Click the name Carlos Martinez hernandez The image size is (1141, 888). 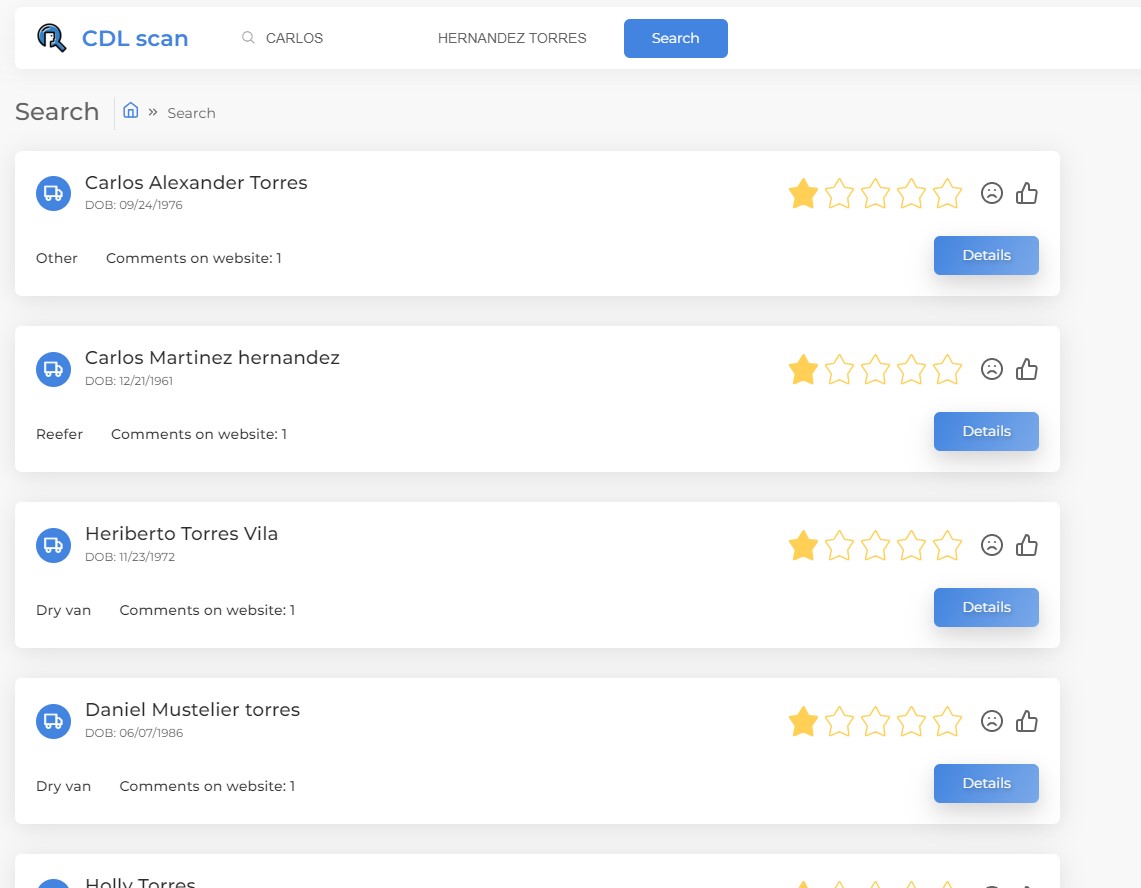tap(212, 357)
